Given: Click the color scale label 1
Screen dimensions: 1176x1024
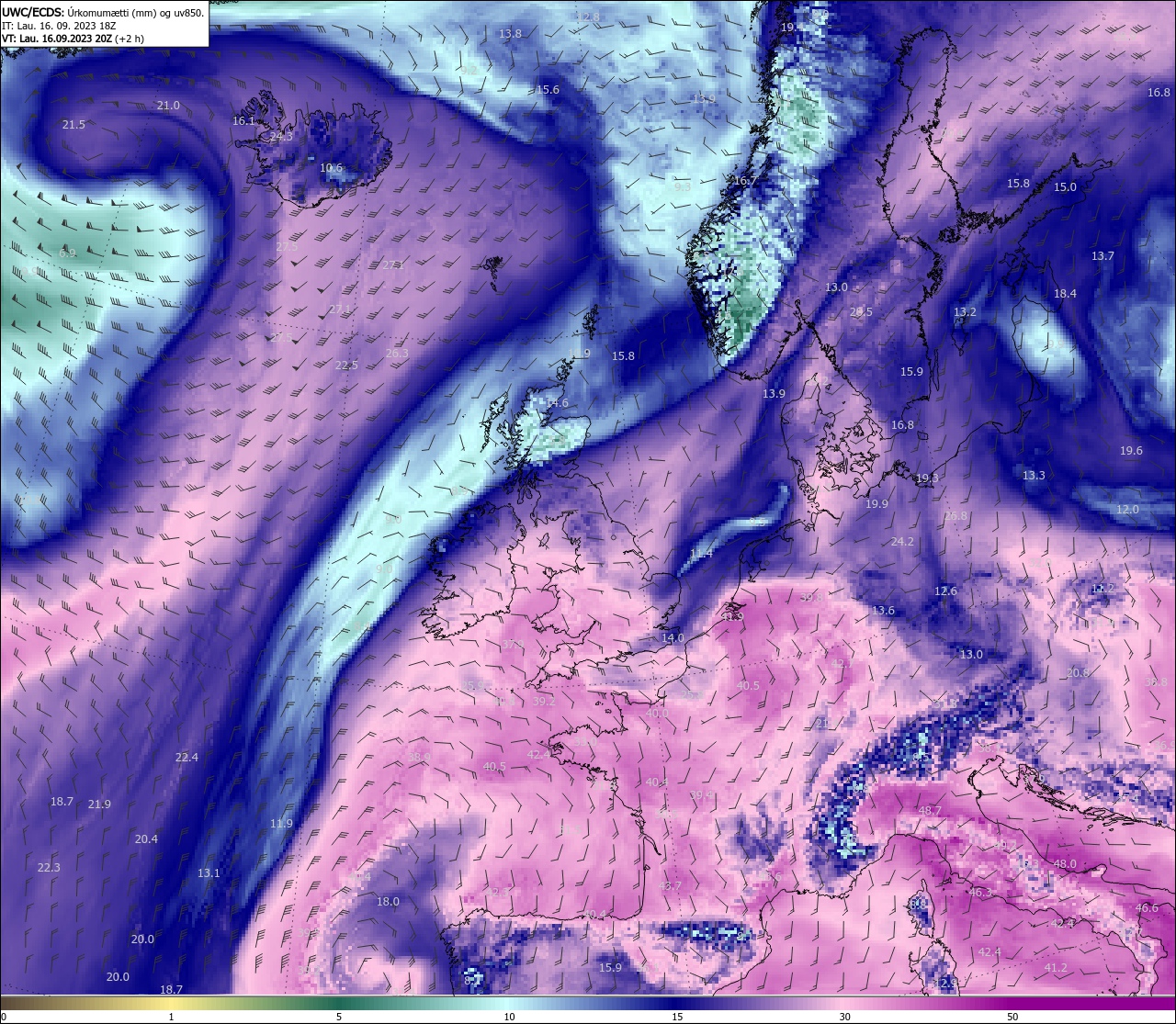Looking at the screenshot, I should click(172, 1017).
